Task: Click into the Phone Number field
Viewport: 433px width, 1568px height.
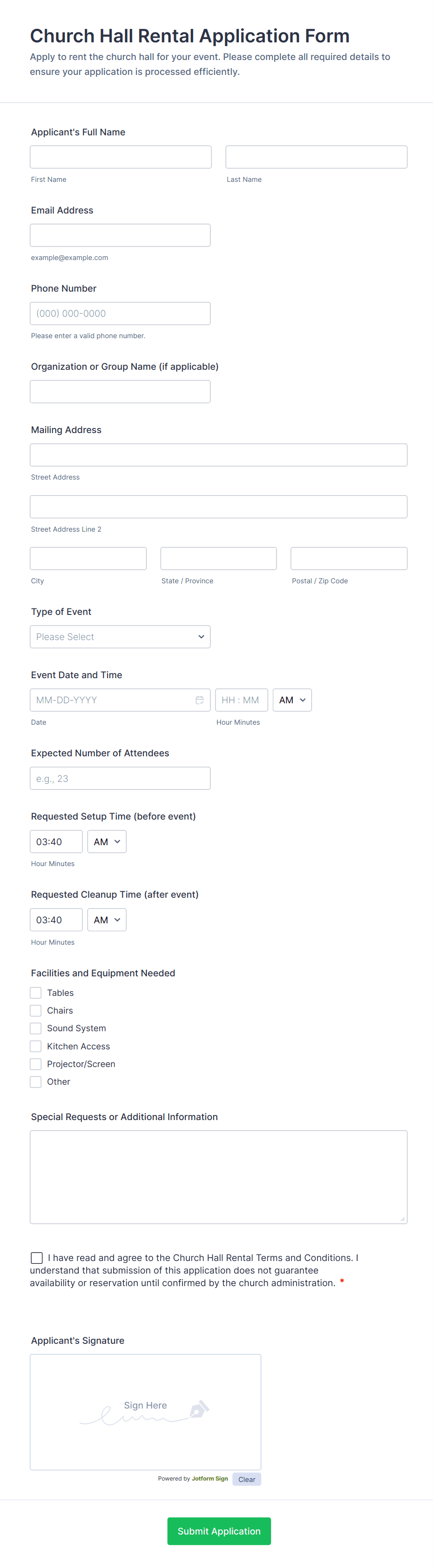Action: pyautogui.click(x=120, y=314)
